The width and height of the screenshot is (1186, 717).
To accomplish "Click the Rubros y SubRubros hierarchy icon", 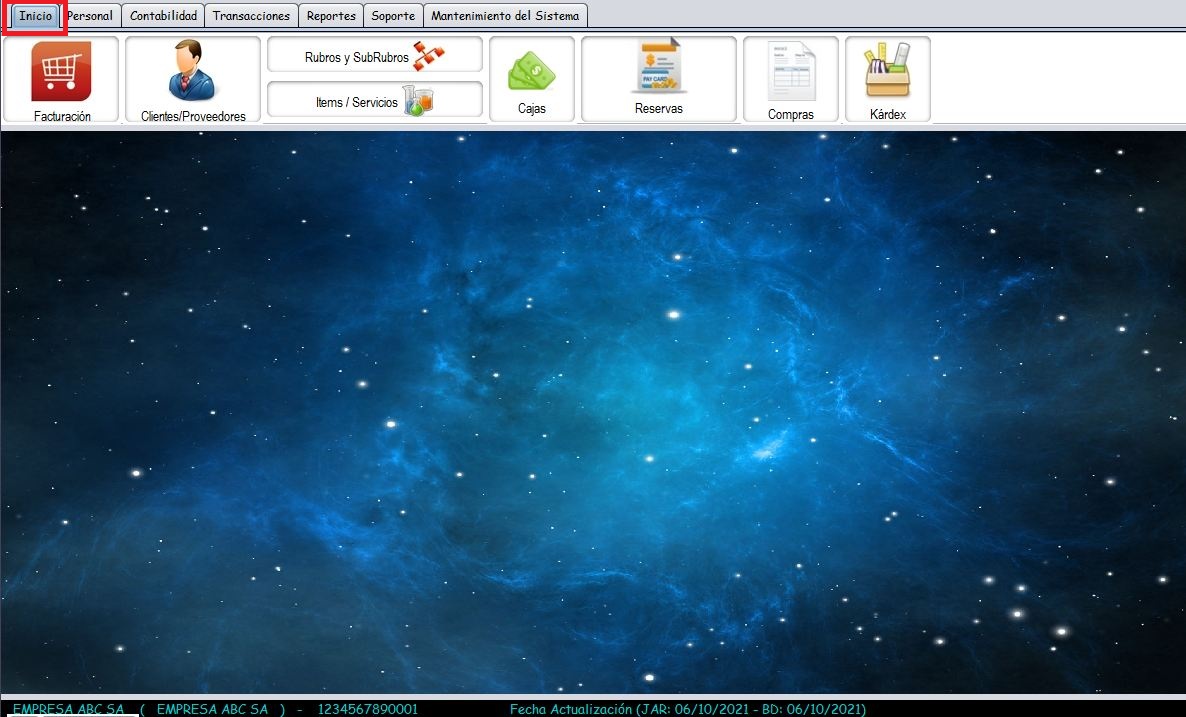I will point(429,56).
